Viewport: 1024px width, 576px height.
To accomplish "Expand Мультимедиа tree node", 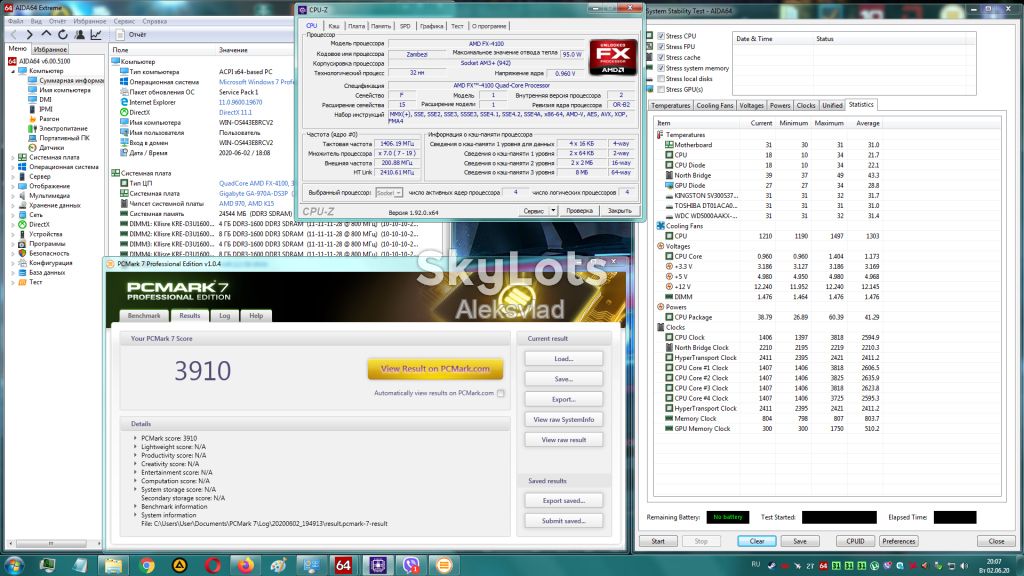I will [x=13, y=195].
